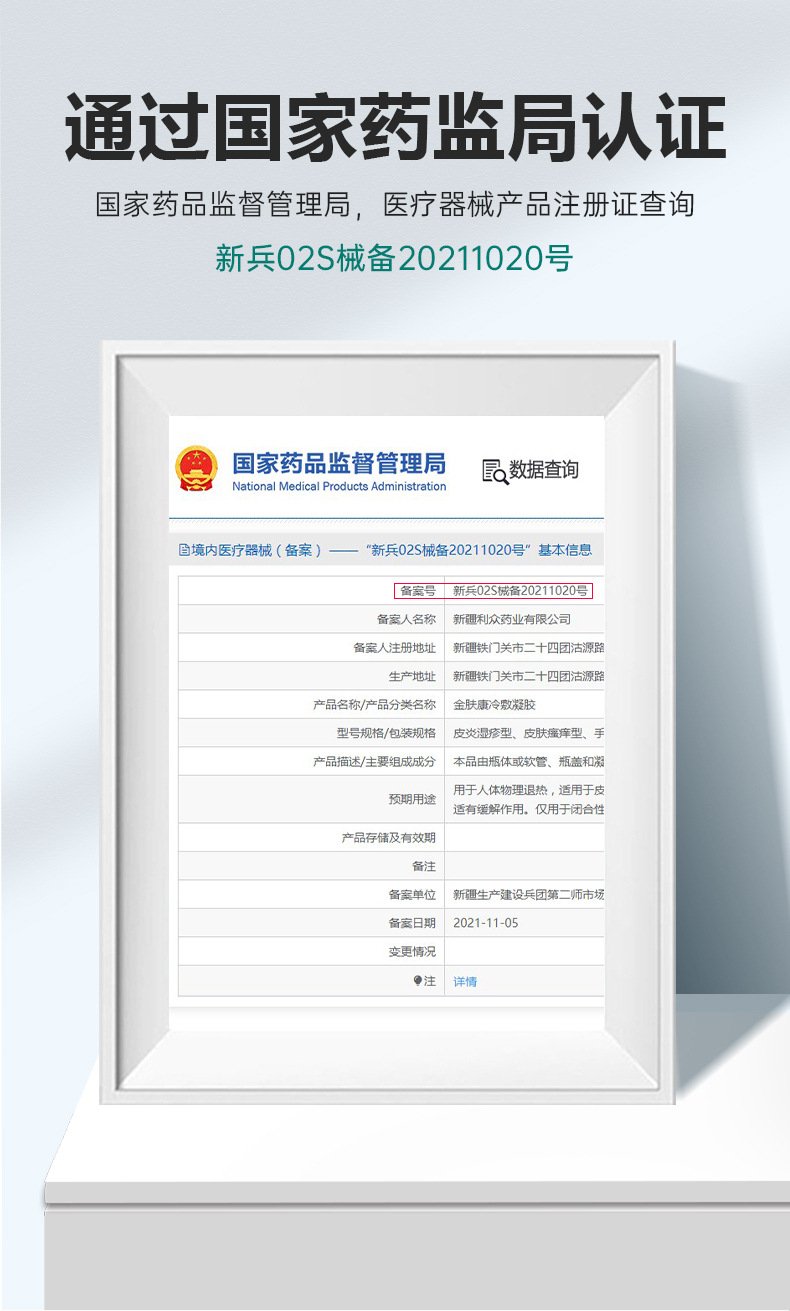Select the 预期用途 label cell
790x1311 pixels.
point(312,799)
